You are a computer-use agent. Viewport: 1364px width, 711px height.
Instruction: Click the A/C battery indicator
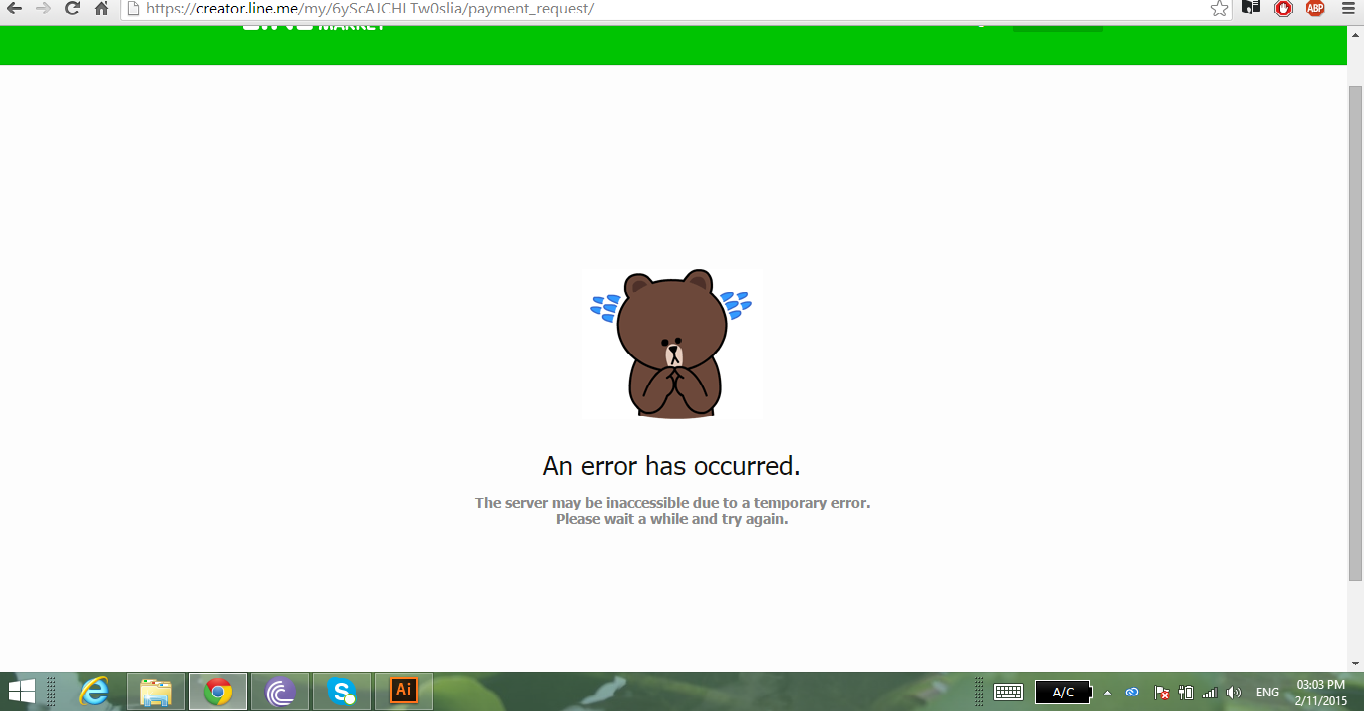(1064, 692)
